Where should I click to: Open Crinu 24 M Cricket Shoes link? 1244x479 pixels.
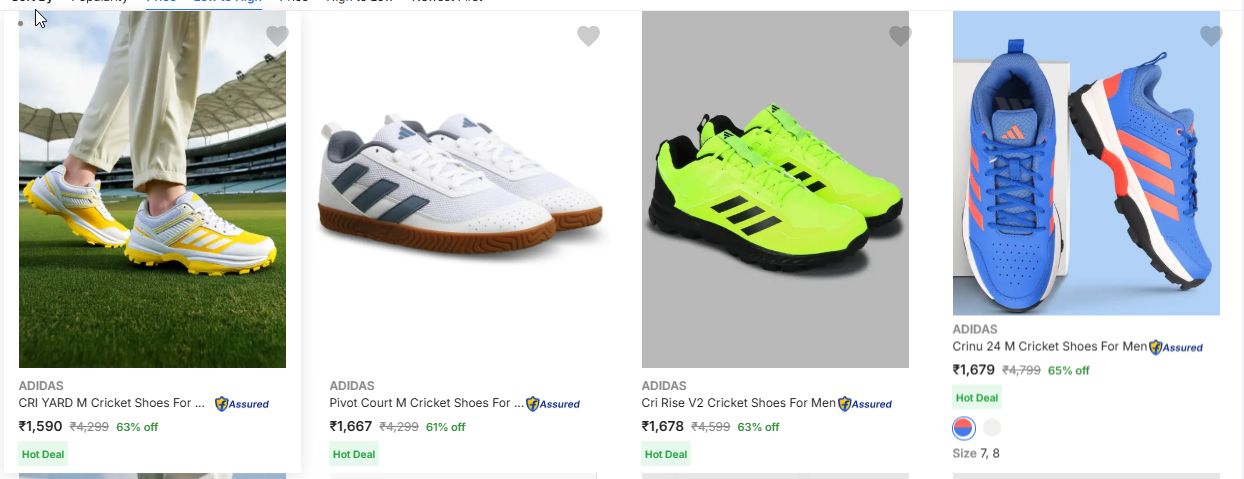pos(1049,346)
